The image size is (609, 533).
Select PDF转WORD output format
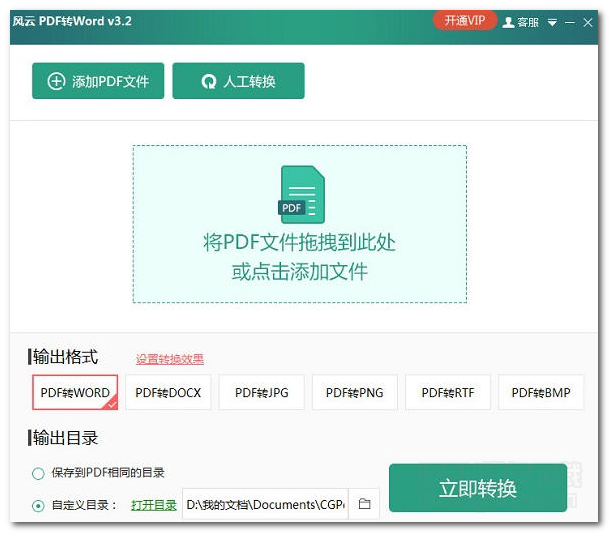pos(75,392)
